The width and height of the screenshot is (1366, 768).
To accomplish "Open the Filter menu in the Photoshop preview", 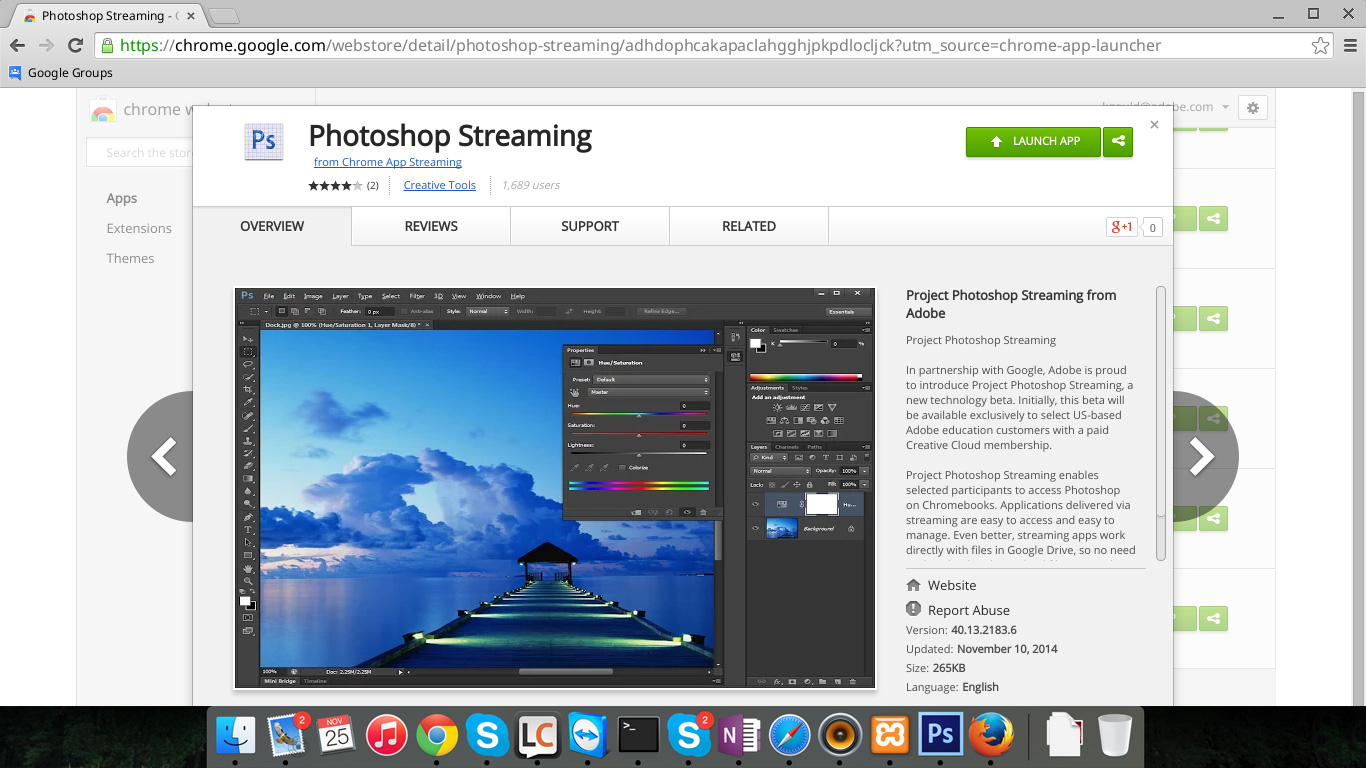I will 416,296.
